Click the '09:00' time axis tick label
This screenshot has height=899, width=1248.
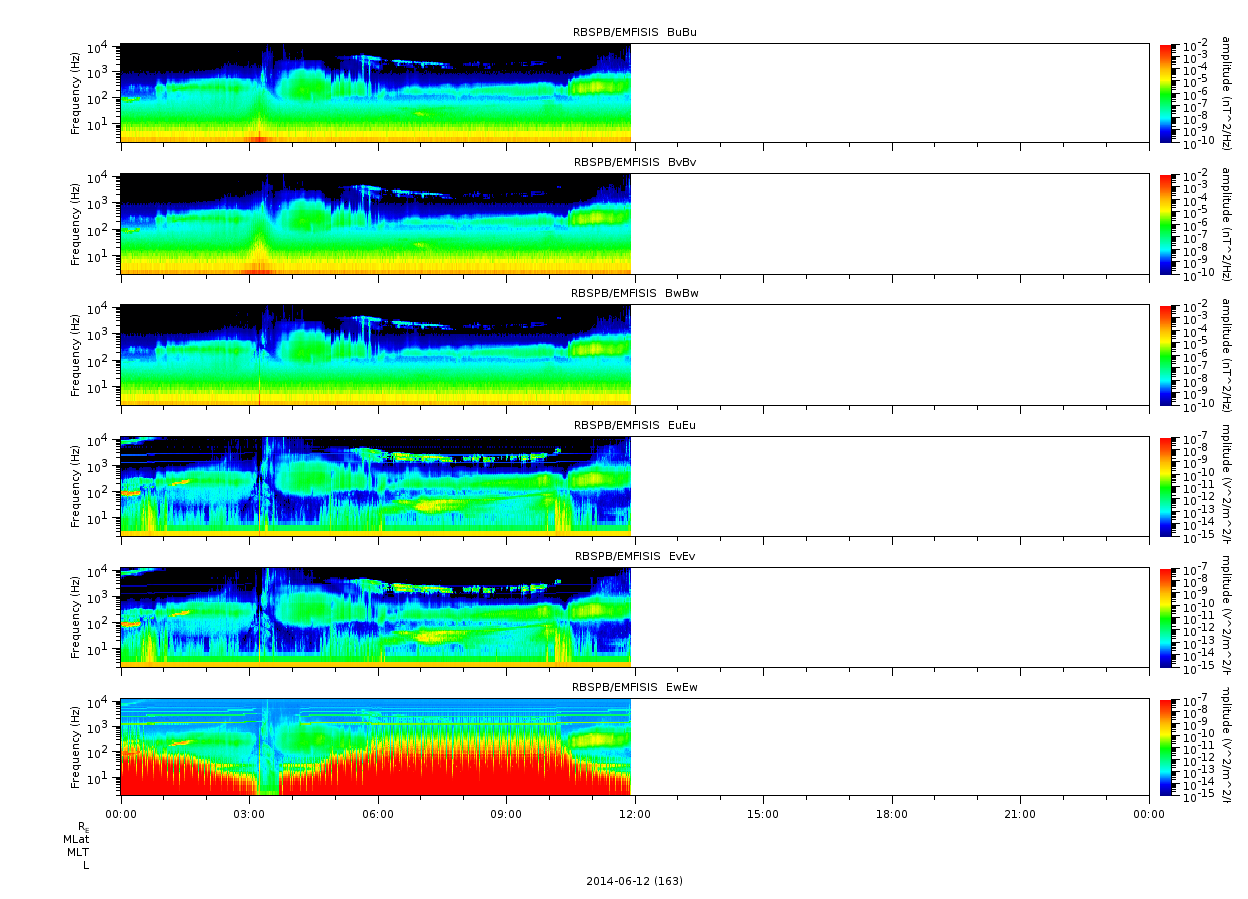pos(506,814)
